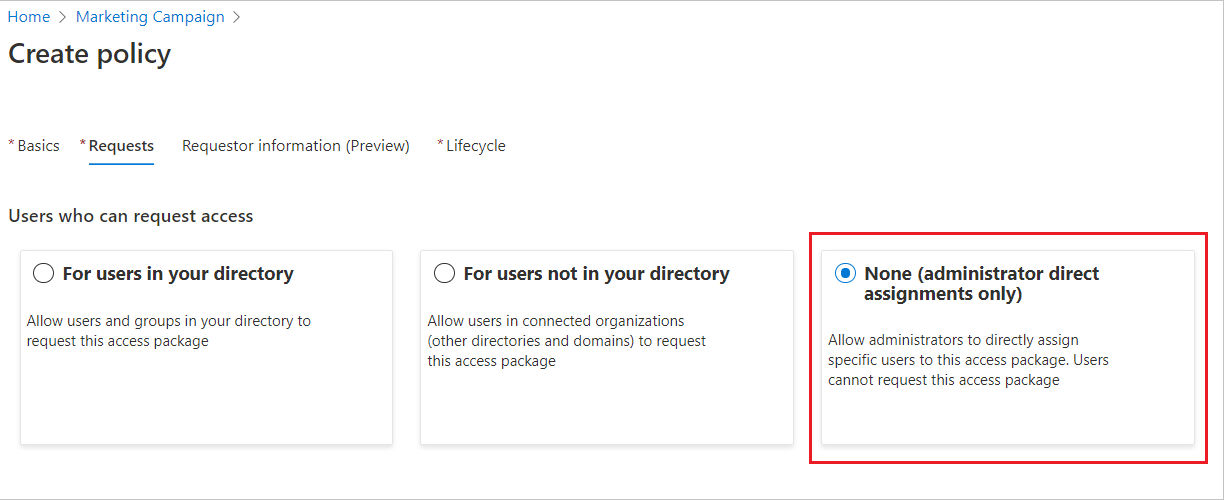Click the 'For users not in your directory' title
1224x500 pixels.
click(597, 274)
